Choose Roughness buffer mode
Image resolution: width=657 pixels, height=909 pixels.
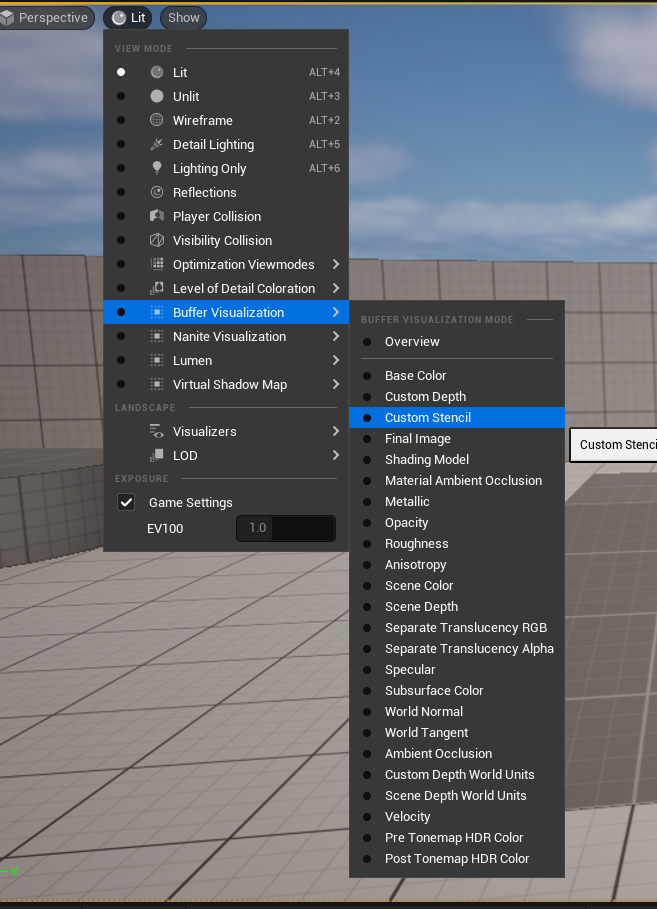click(x=457, y=544)
